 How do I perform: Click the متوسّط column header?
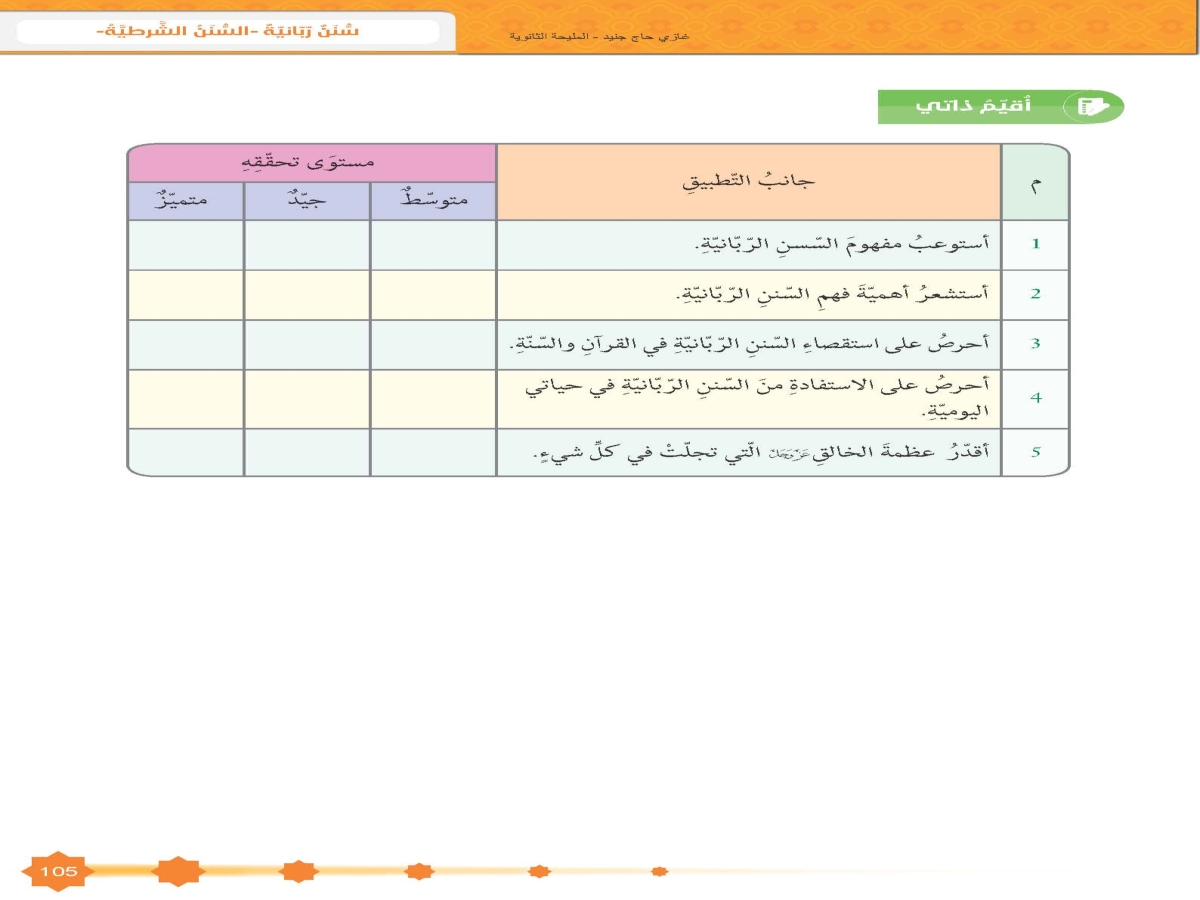click(x=433, y=201)
